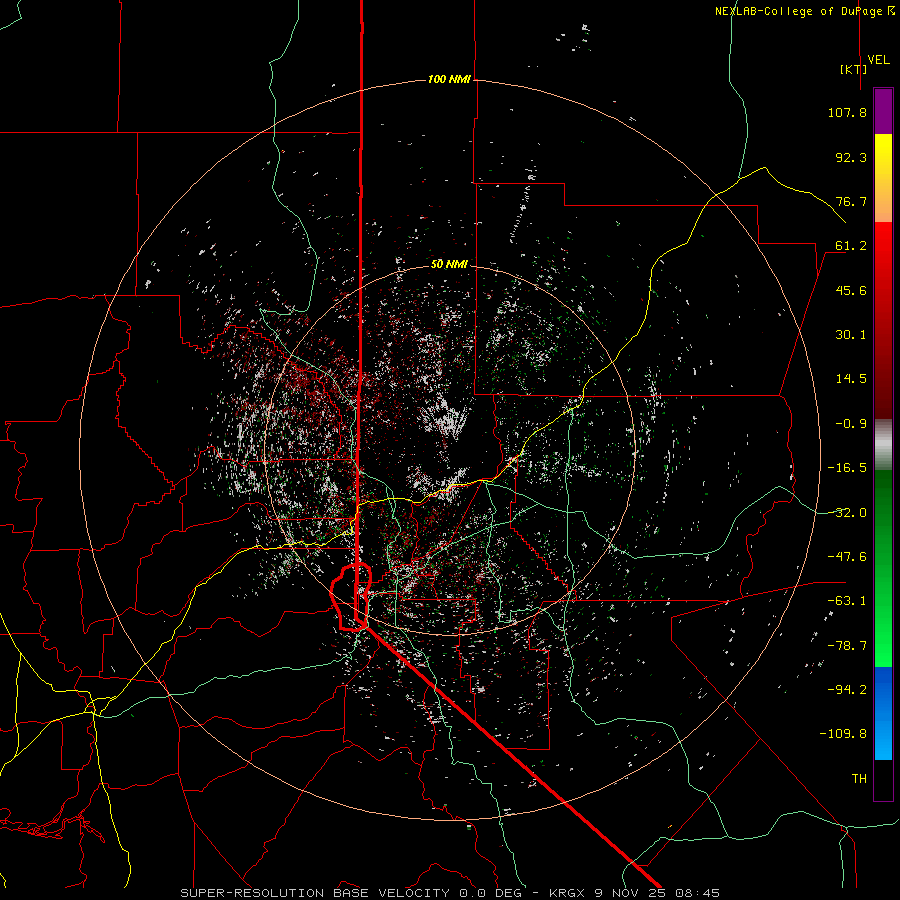Screen dimensions: 900x900
Task: Click the gray near-zero segment of color bar
Action: [x=883, y=445]
